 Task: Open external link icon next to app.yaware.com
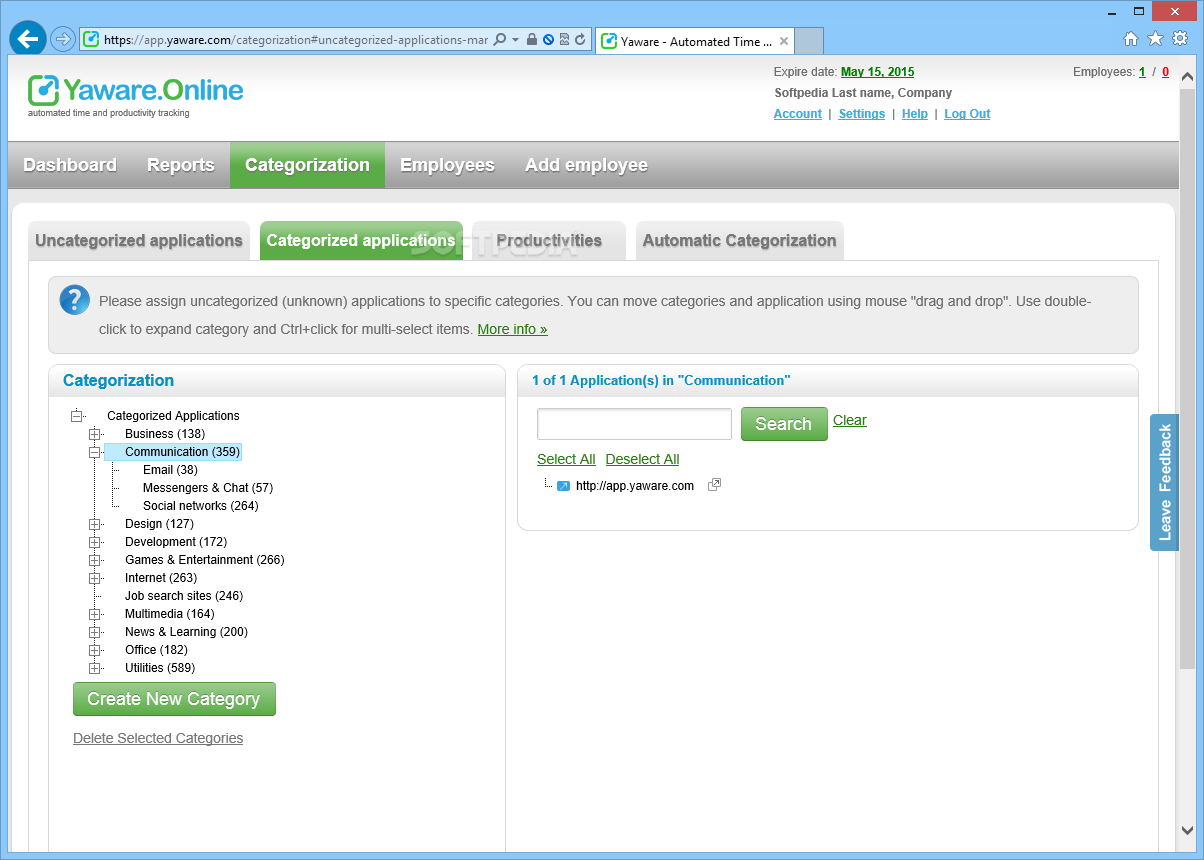[x=714, y=485]
